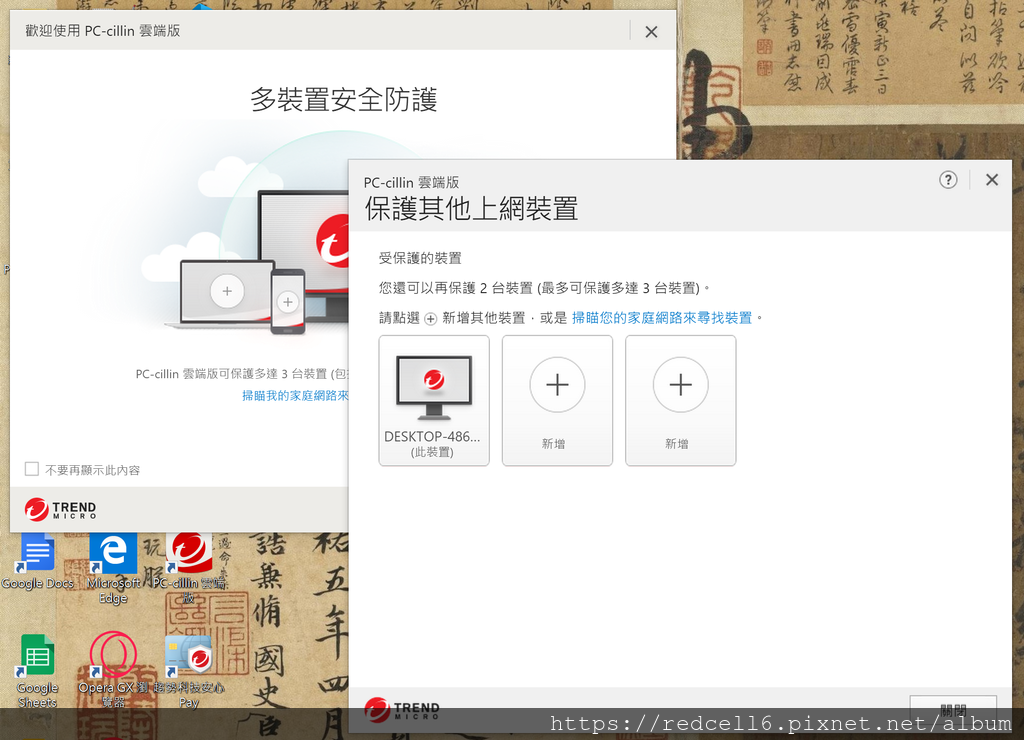Open the 趨勢科技安心 Pay desktop shortcut
The width and height of the screenshot is (1024, 740).
[189, 671]
